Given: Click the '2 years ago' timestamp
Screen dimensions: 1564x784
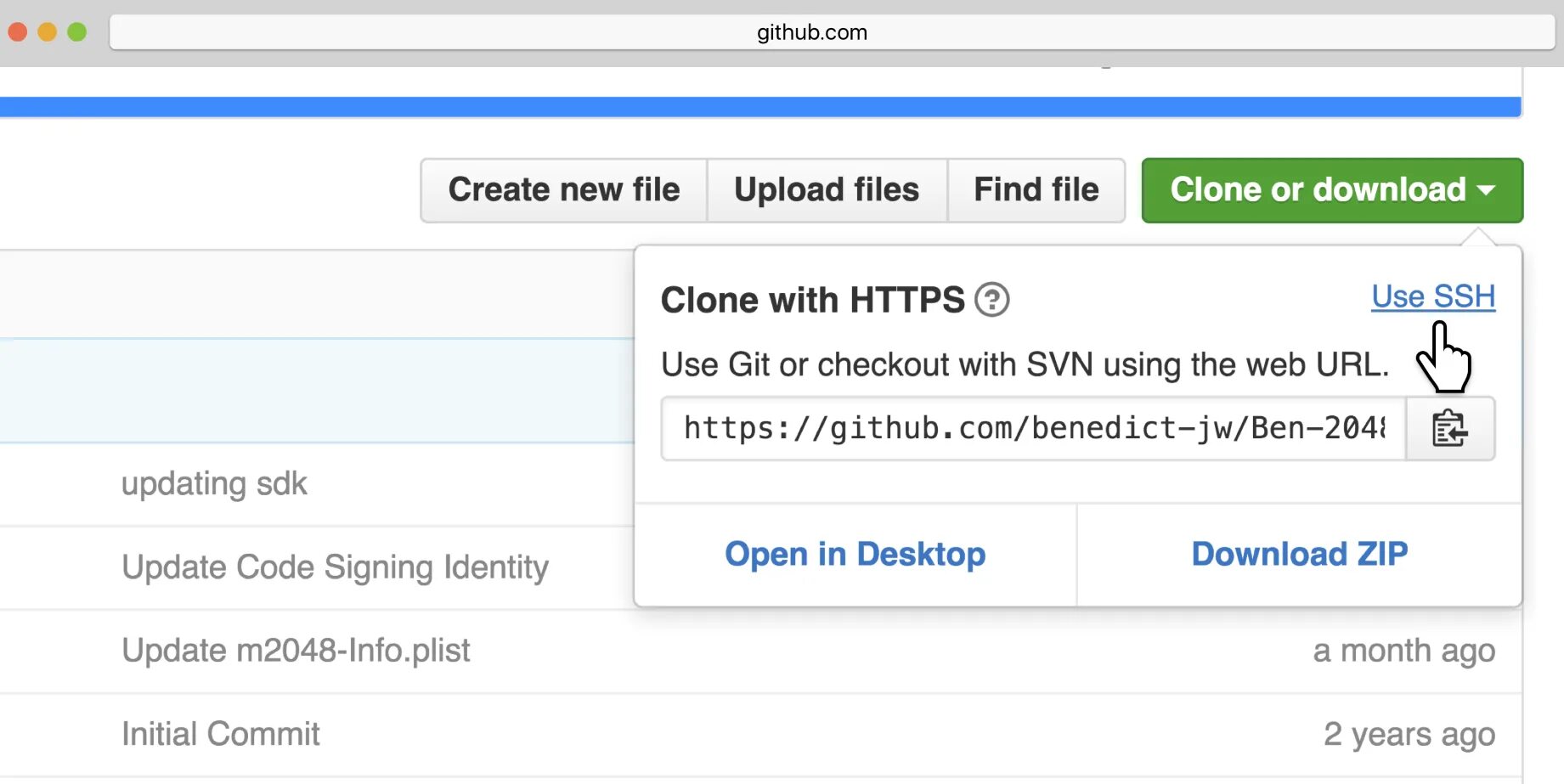Looking at the screenshot, I should click(x=1409, y=735).
